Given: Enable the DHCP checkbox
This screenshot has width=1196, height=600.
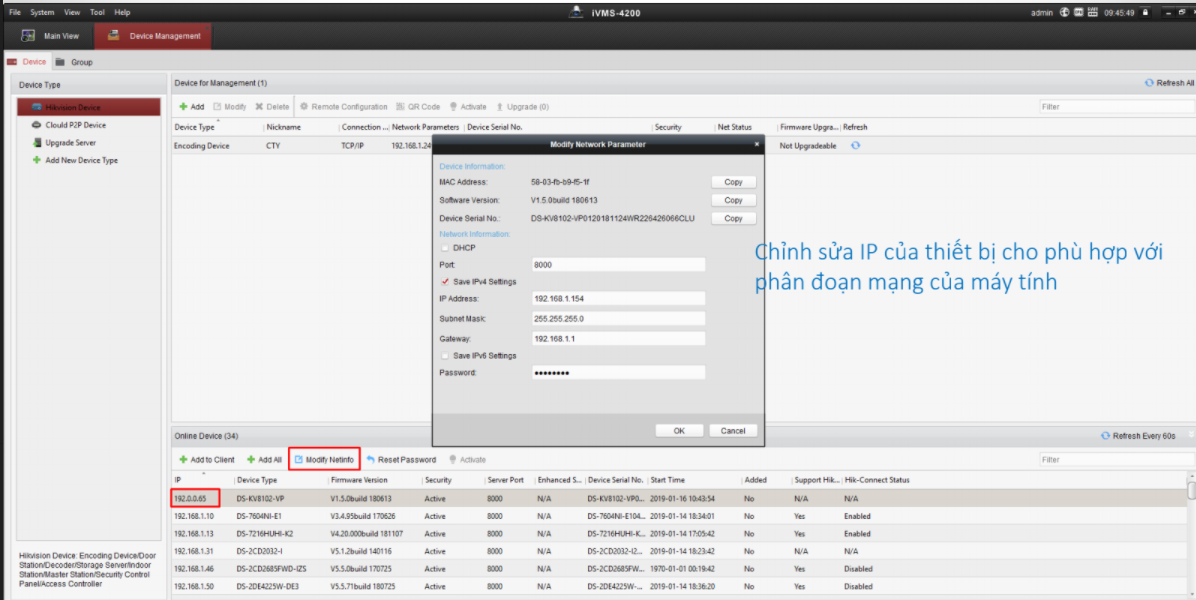Looking at the screenshot, I should (445, 247).
